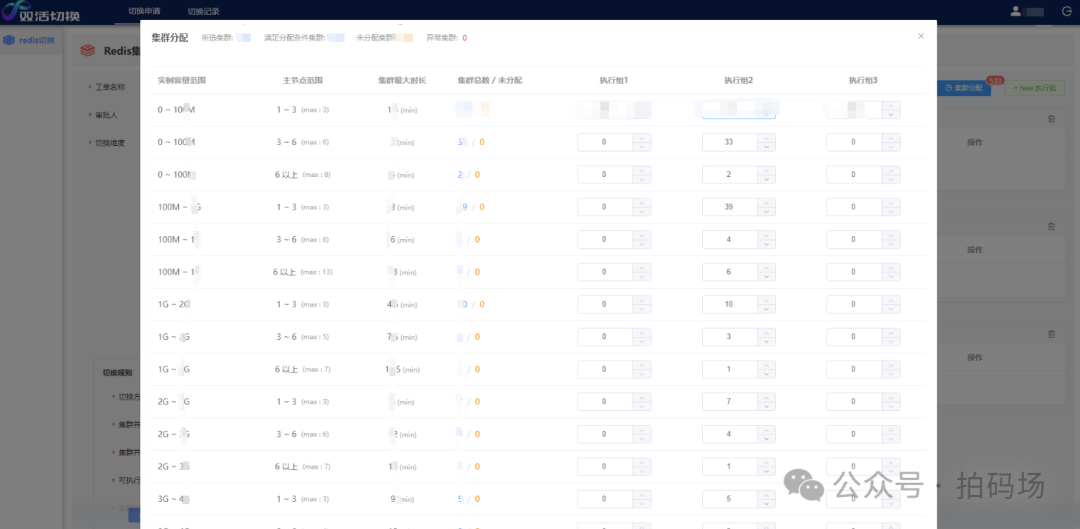The height and width of the screenshot is (529, 1080).
Task: Select the 执行组2 input showing 6
Action: click(x=730, y=272)
